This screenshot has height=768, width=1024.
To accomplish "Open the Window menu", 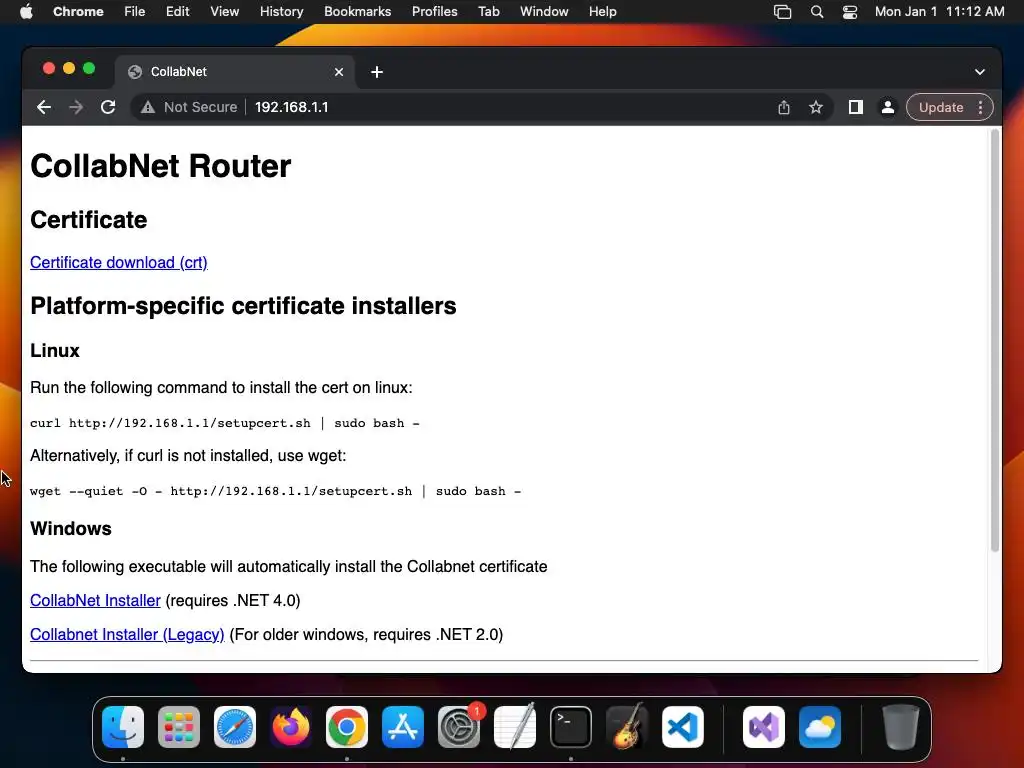I will click(544, 12).
